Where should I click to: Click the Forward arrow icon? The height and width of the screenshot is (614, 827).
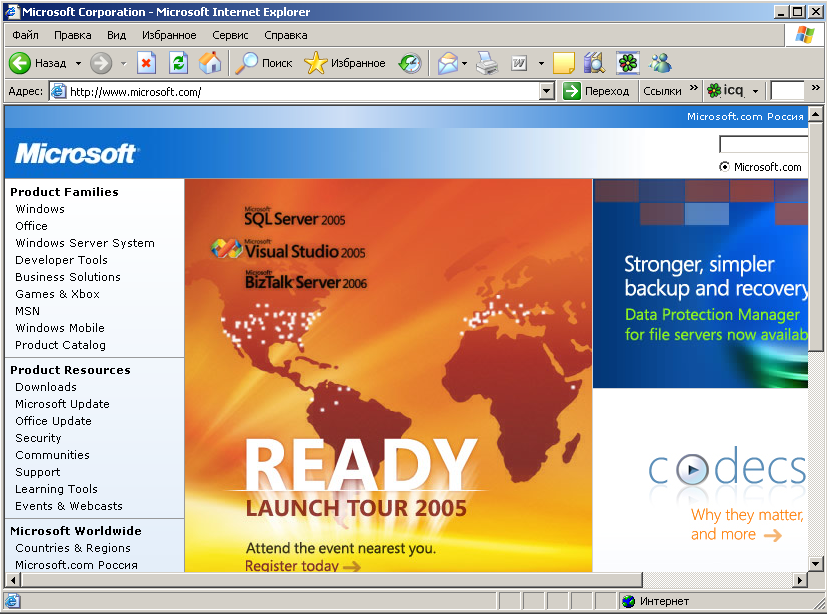coord(100,63)
